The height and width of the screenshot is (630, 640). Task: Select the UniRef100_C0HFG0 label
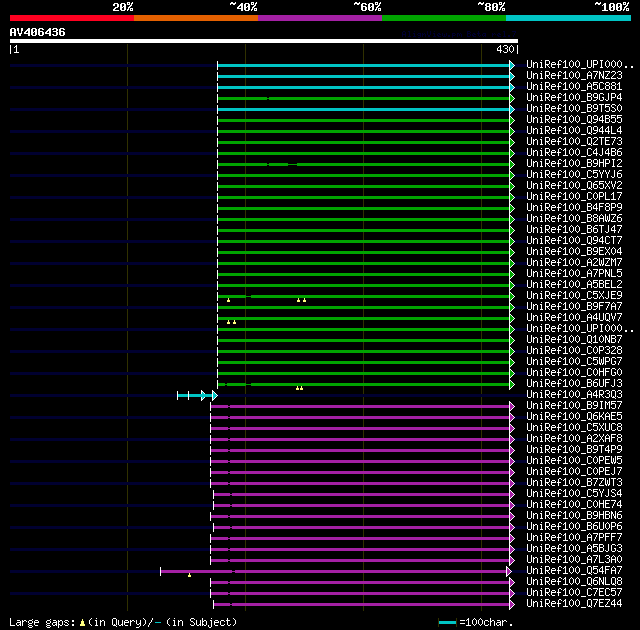(x=574, y=373)
